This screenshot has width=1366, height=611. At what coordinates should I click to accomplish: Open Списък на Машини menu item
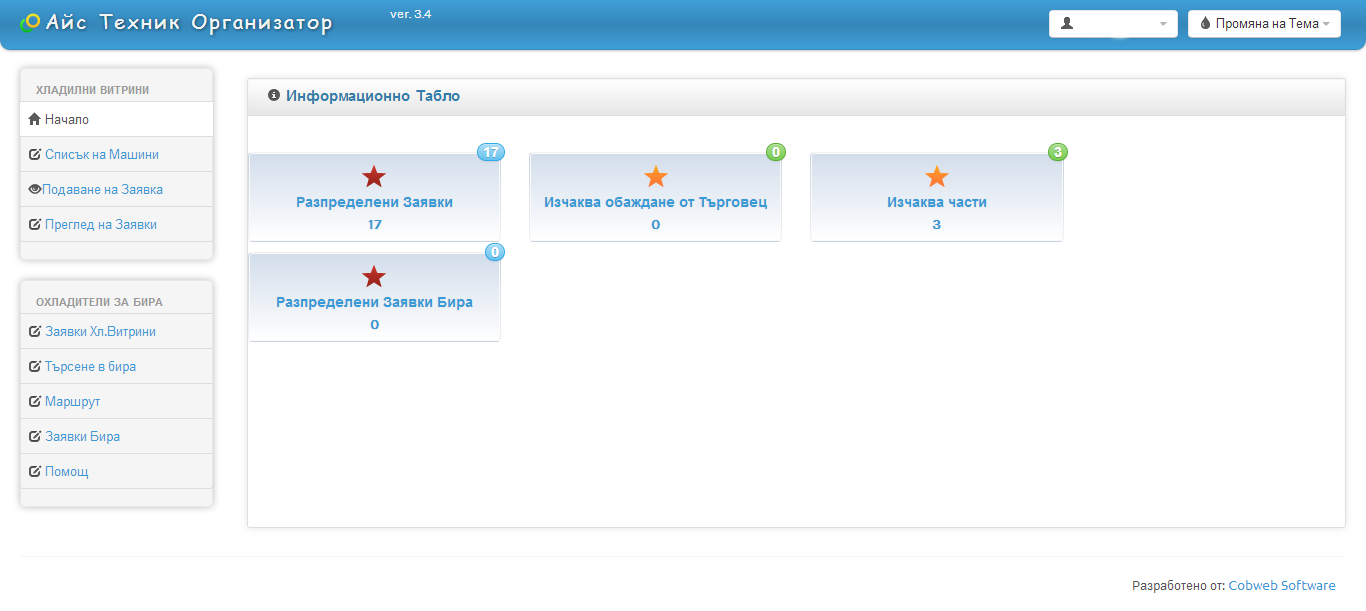click(116, 155)
